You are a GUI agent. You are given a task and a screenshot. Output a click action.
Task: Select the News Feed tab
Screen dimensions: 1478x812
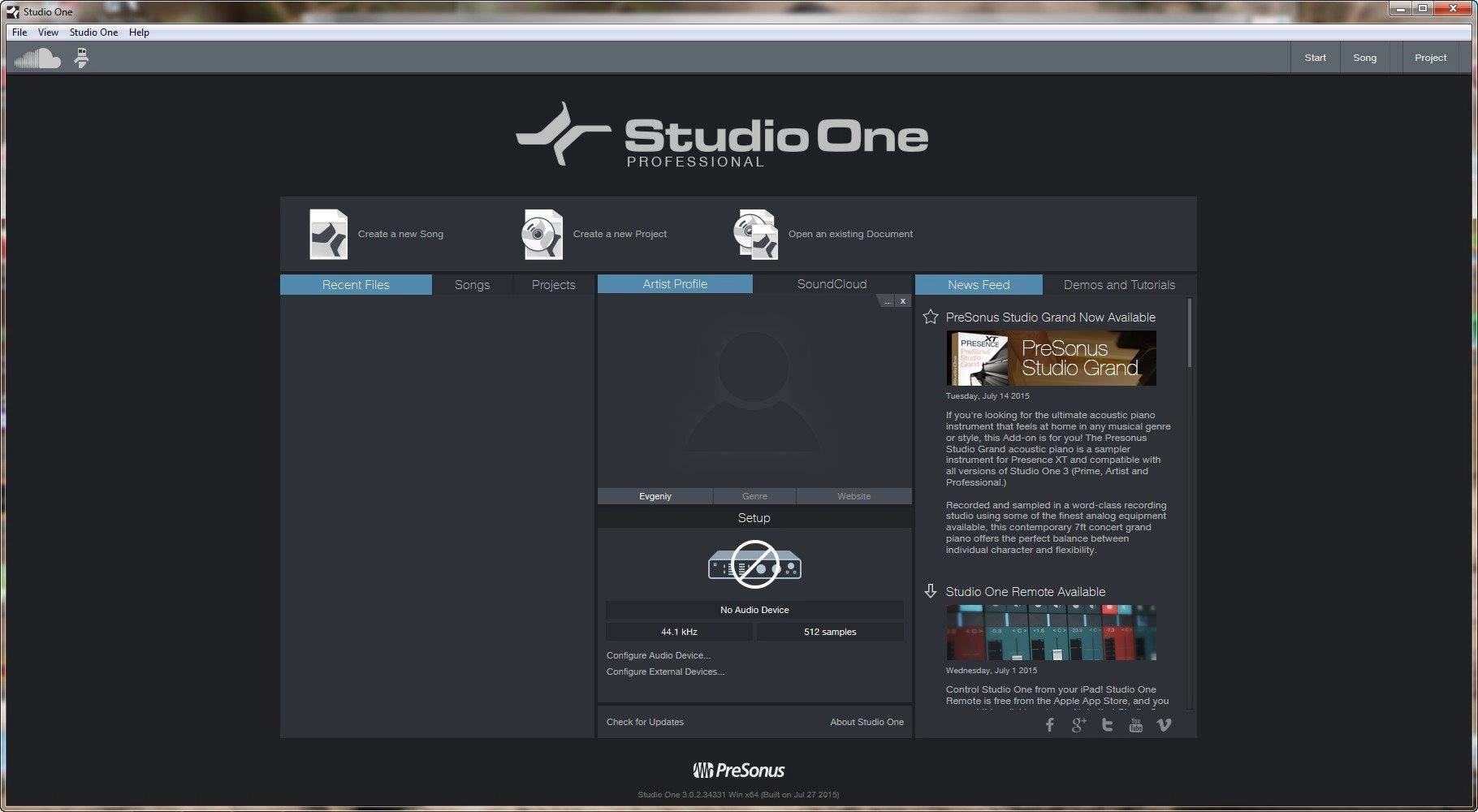click(x=979, y=285)
